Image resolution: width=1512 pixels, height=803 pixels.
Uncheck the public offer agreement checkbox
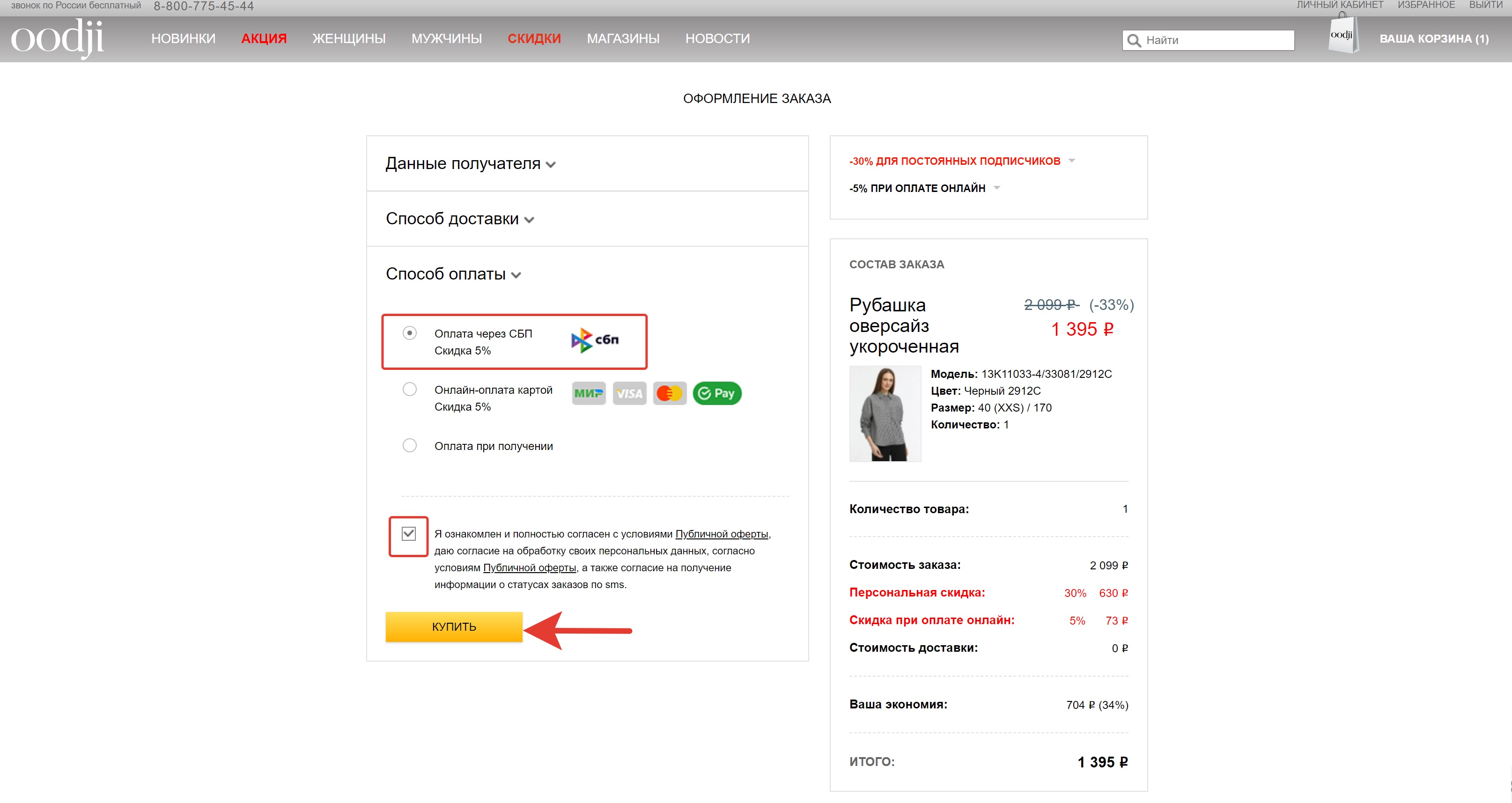[408, 534]
